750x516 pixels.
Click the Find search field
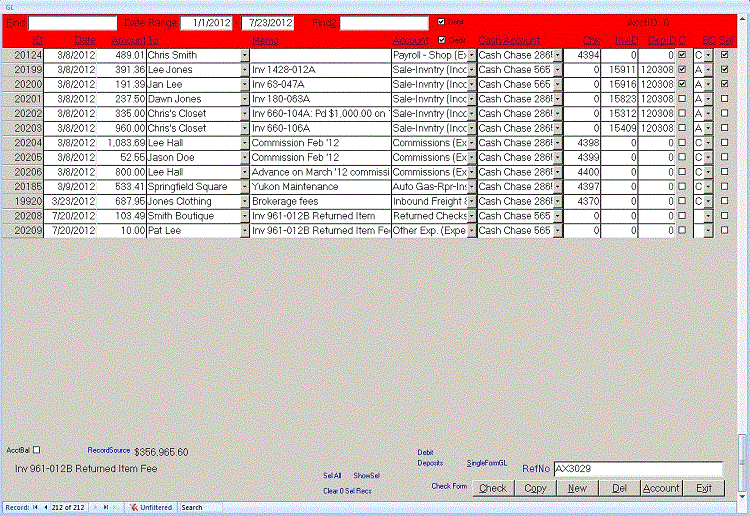(x=73, y=22)
